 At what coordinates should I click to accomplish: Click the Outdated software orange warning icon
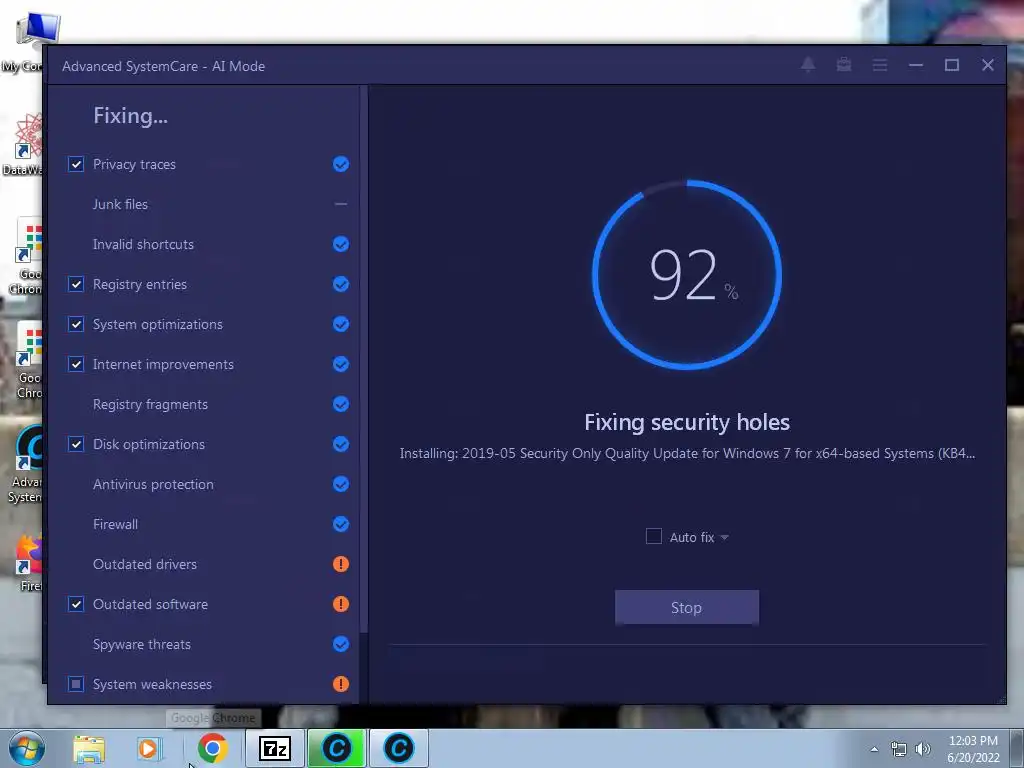click(x=341, y=604)
